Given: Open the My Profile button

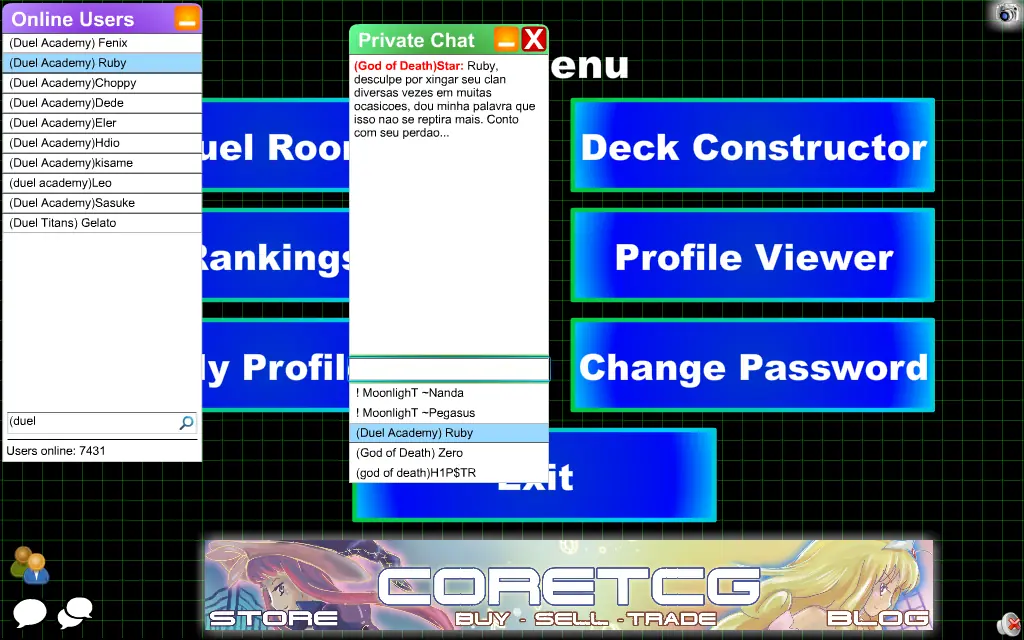Looking at the screenshot, I should click(276, 365).
